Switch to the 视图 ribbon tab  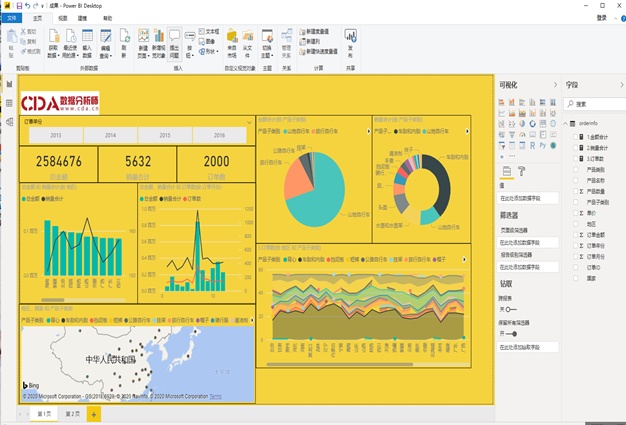[x=63, y=18]
